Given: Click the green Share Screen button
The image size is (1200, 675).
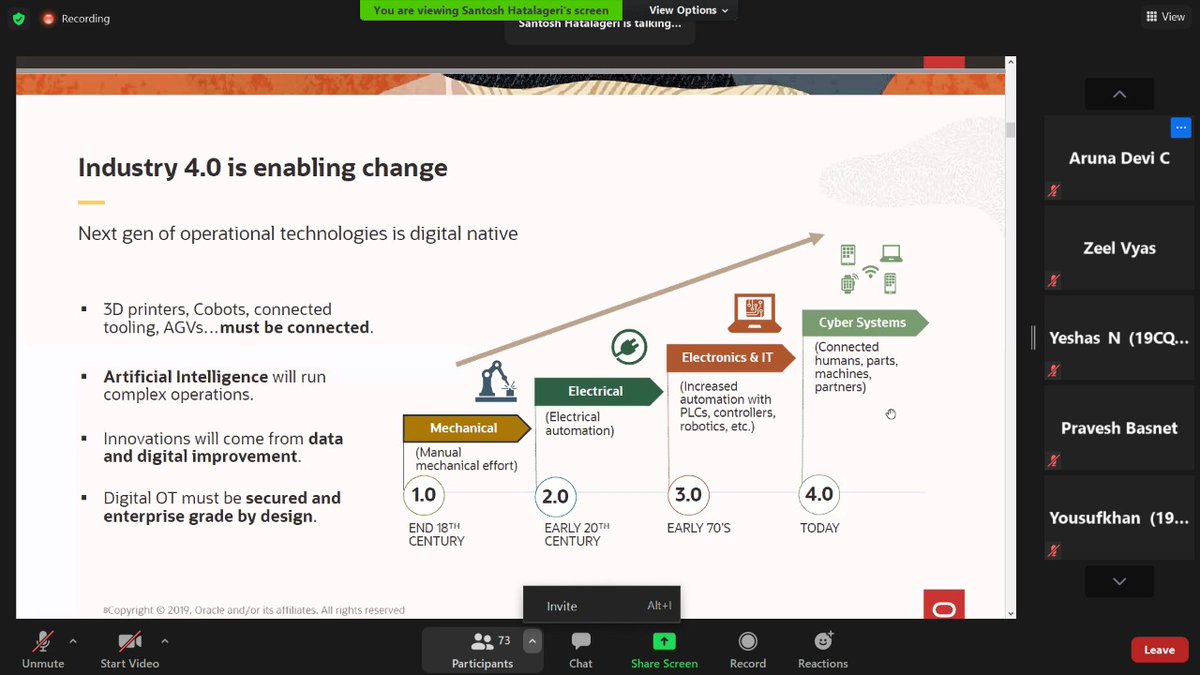Looking at the screenshot, I should click(x=664, y=649).
